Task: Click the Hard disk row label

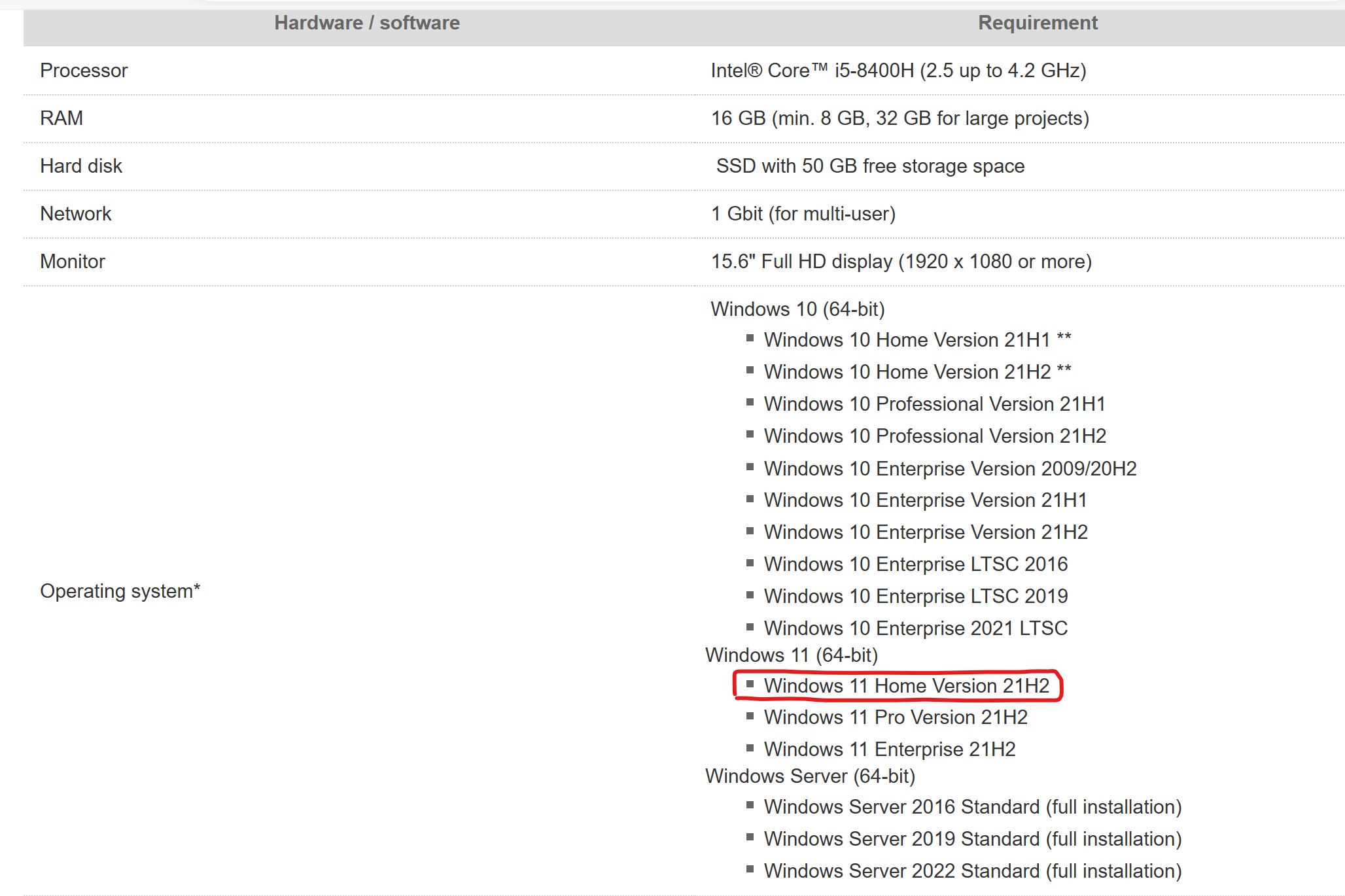Action: click(x=81, y=166)
